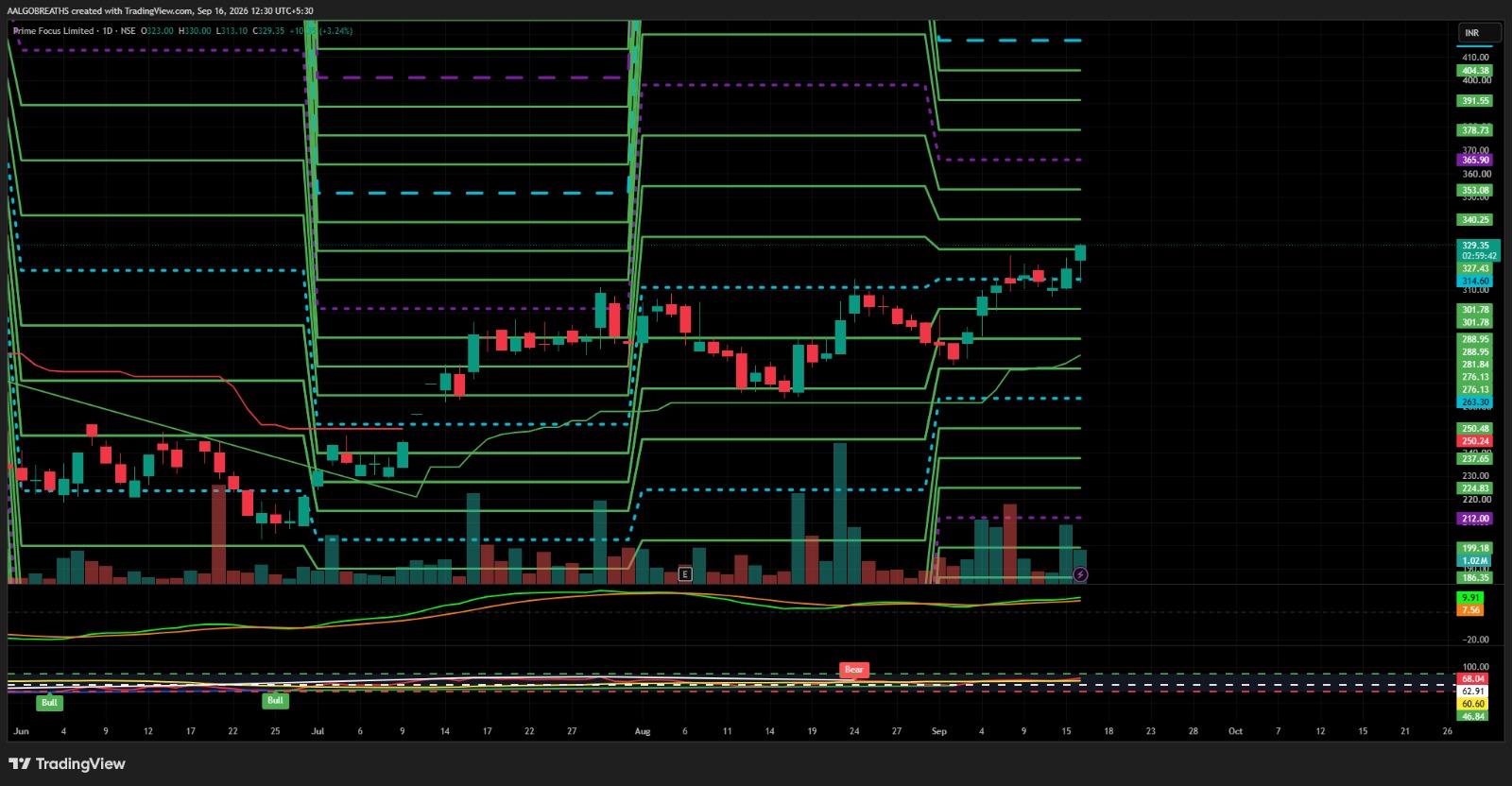
Task: Click the blue 263.30 price label
Action: 1475,402
